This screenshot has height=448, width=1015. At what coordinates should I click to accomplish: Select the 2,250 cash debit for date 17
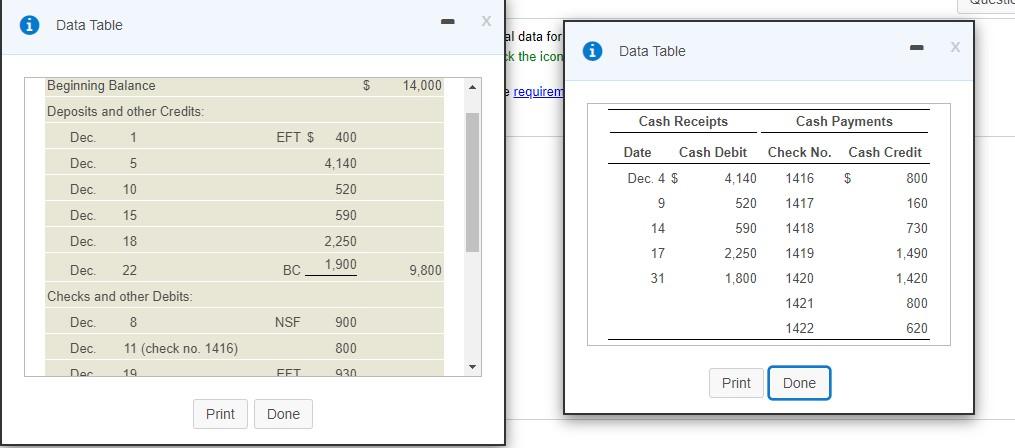point(741,254)
